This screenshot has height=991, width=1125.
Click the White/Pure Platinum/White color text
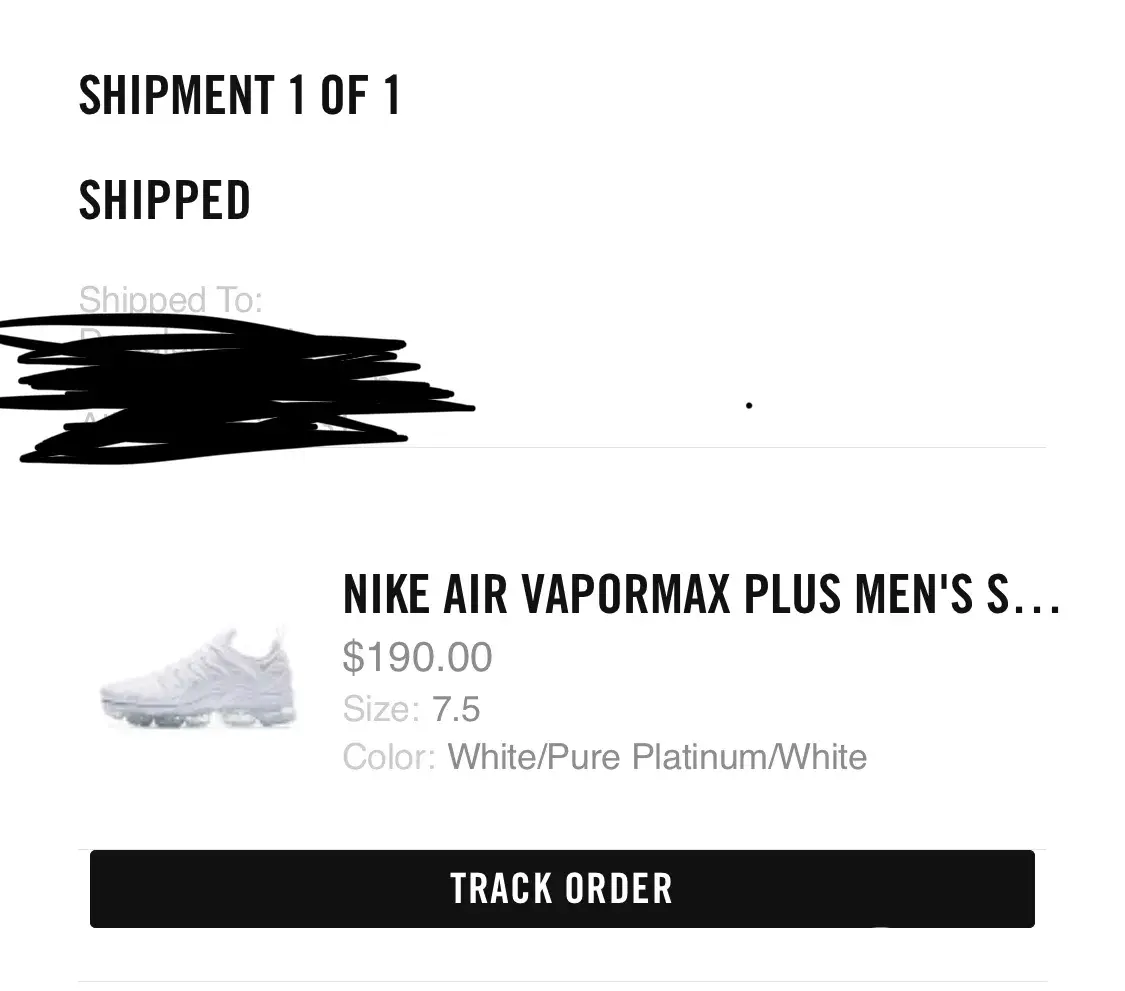(x=657, y=757)
